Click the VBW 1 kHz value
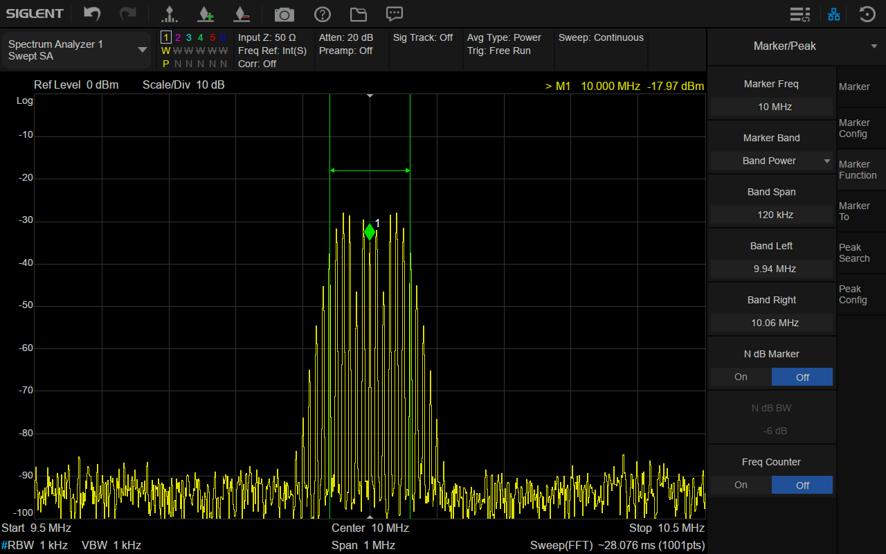Image resolution: width=886 pixels, height=554 pixels. click(x=111, y=546)
